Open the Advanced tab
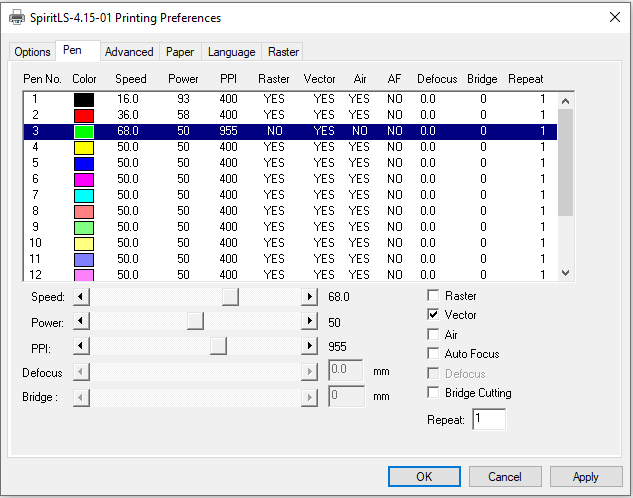The image size is (633, 498). (129, 52)
